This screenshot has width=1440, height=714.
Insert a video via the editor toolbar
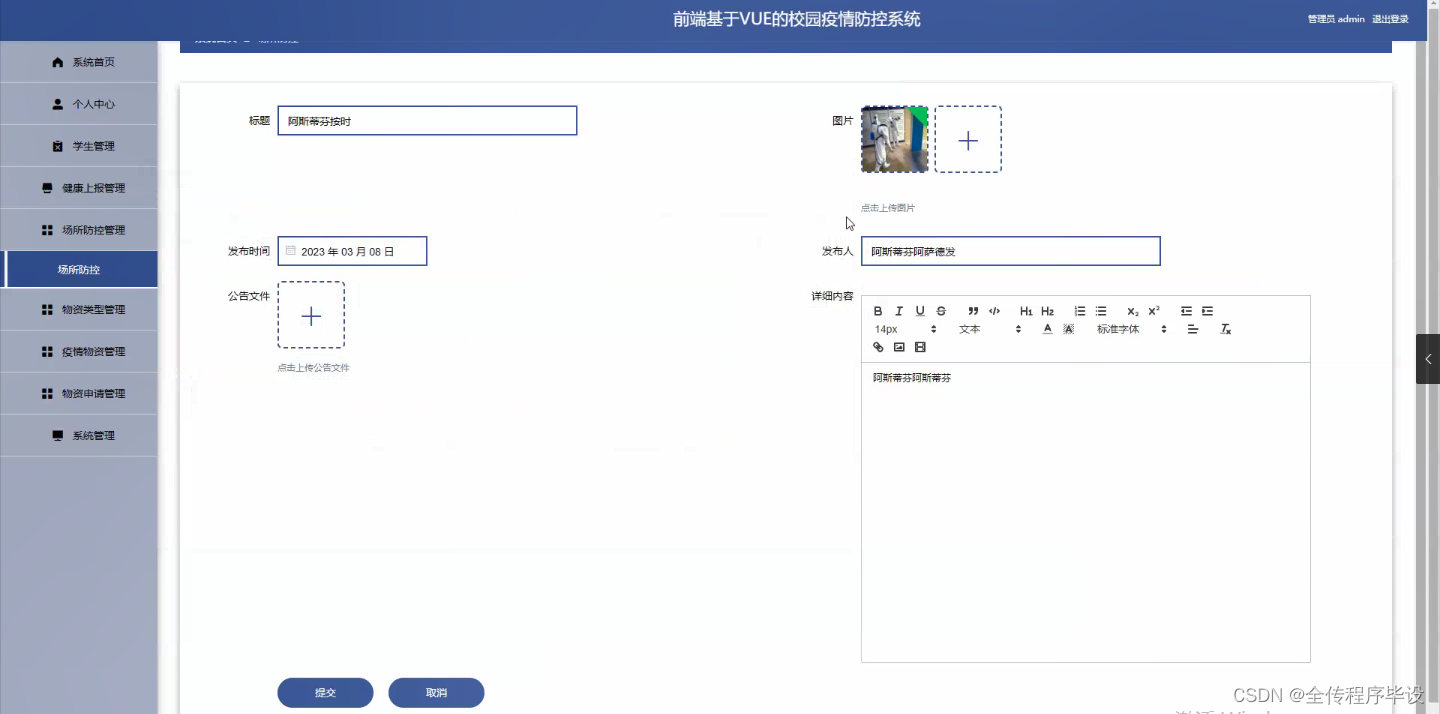tap(920, 347)
